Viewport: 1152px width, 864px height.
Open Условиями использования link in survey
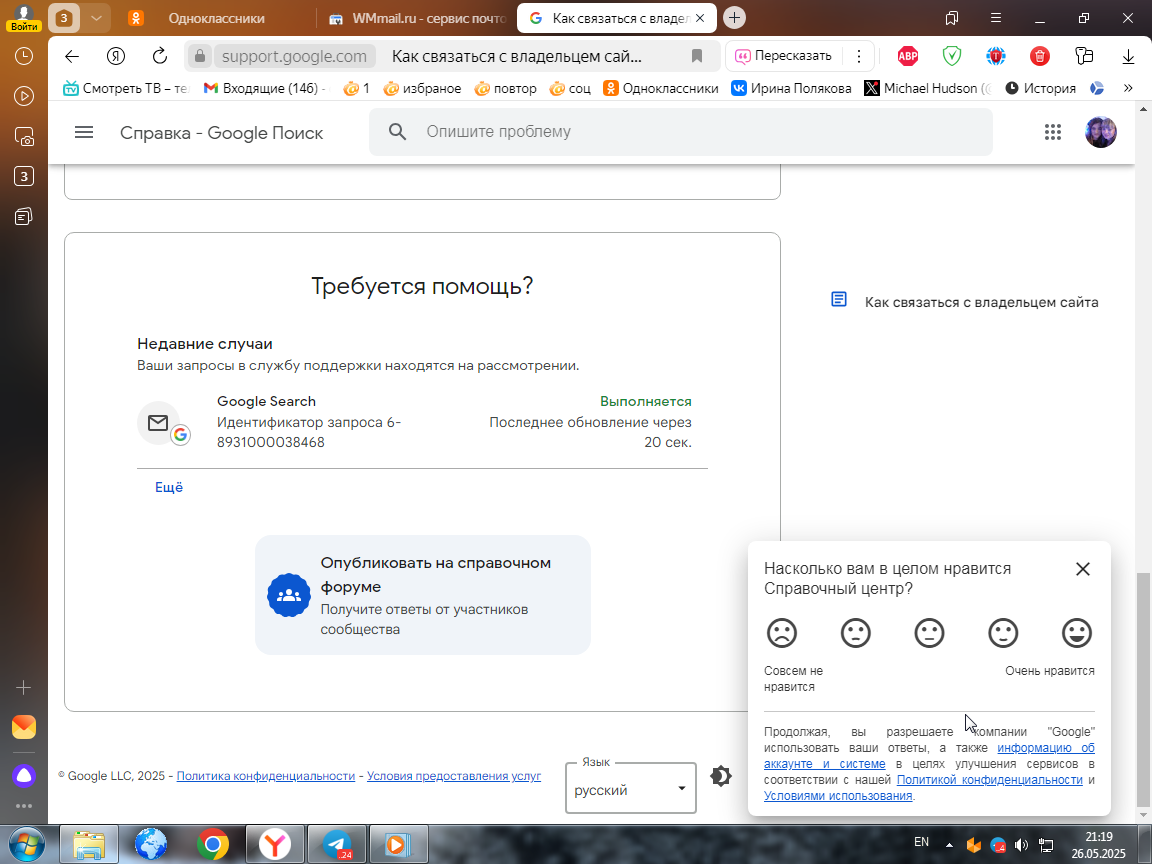click(838, 796)
